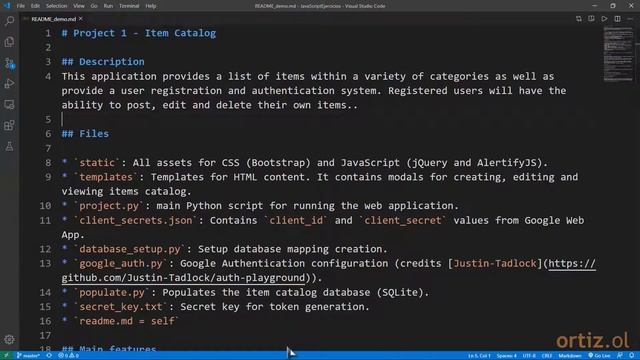Viewport: 640px width, 360px height.
Task: Click the VS Code logo in title bar
Action: click(x=7, y=6)
